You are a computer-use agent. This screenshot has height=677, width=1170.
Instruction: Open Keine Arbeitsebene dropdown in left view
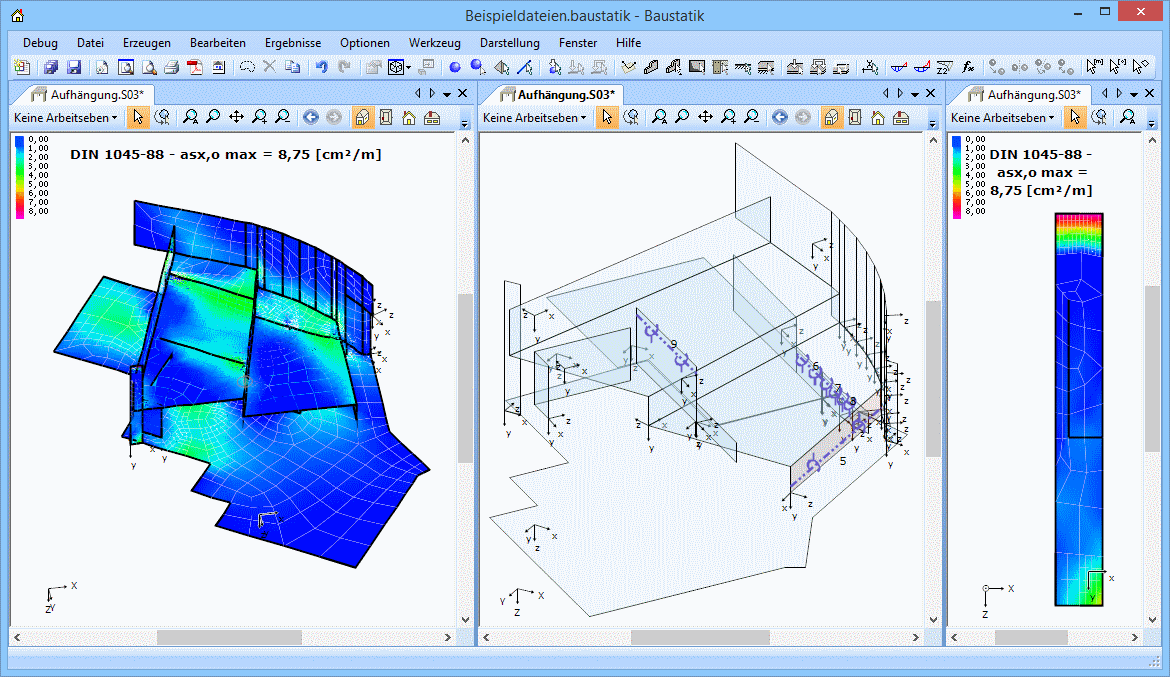[65, 117]
